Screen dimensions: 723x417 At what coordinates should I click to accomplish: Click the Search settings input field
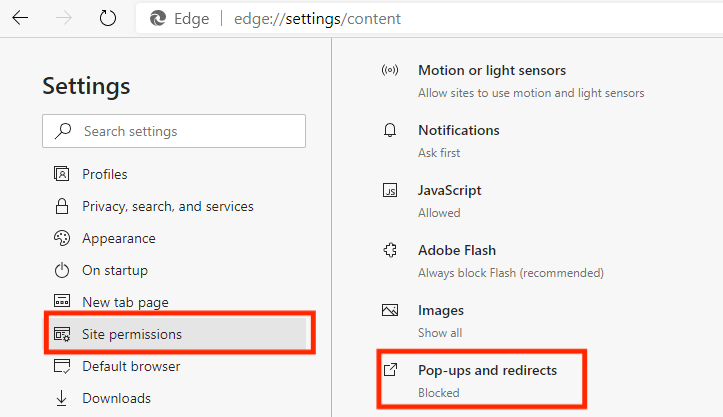tap(185, 131)
